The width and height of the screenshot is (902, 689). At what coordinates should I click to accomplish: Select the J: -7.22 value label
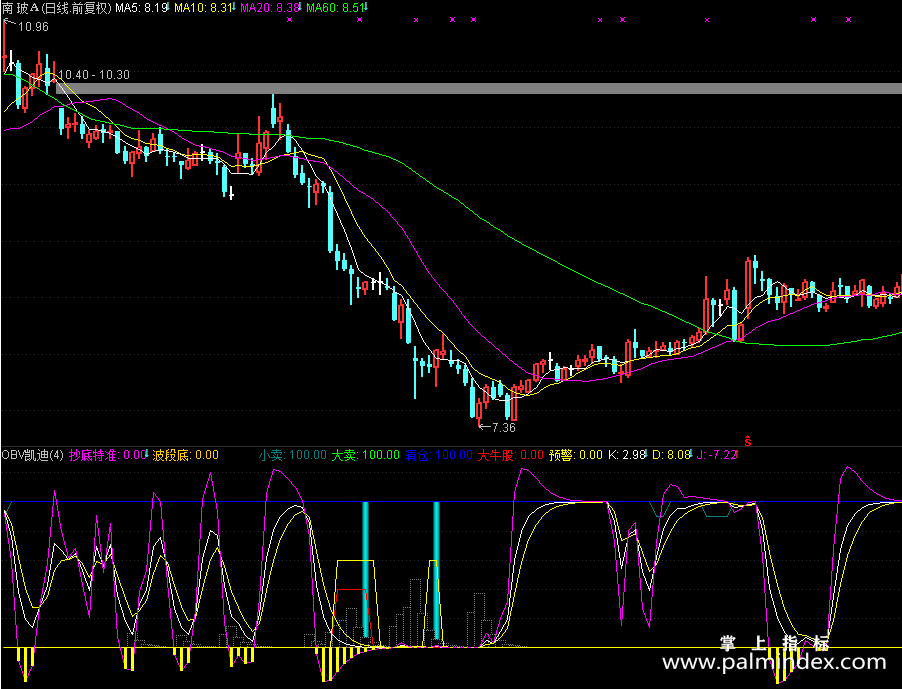[x=716, y=455]
